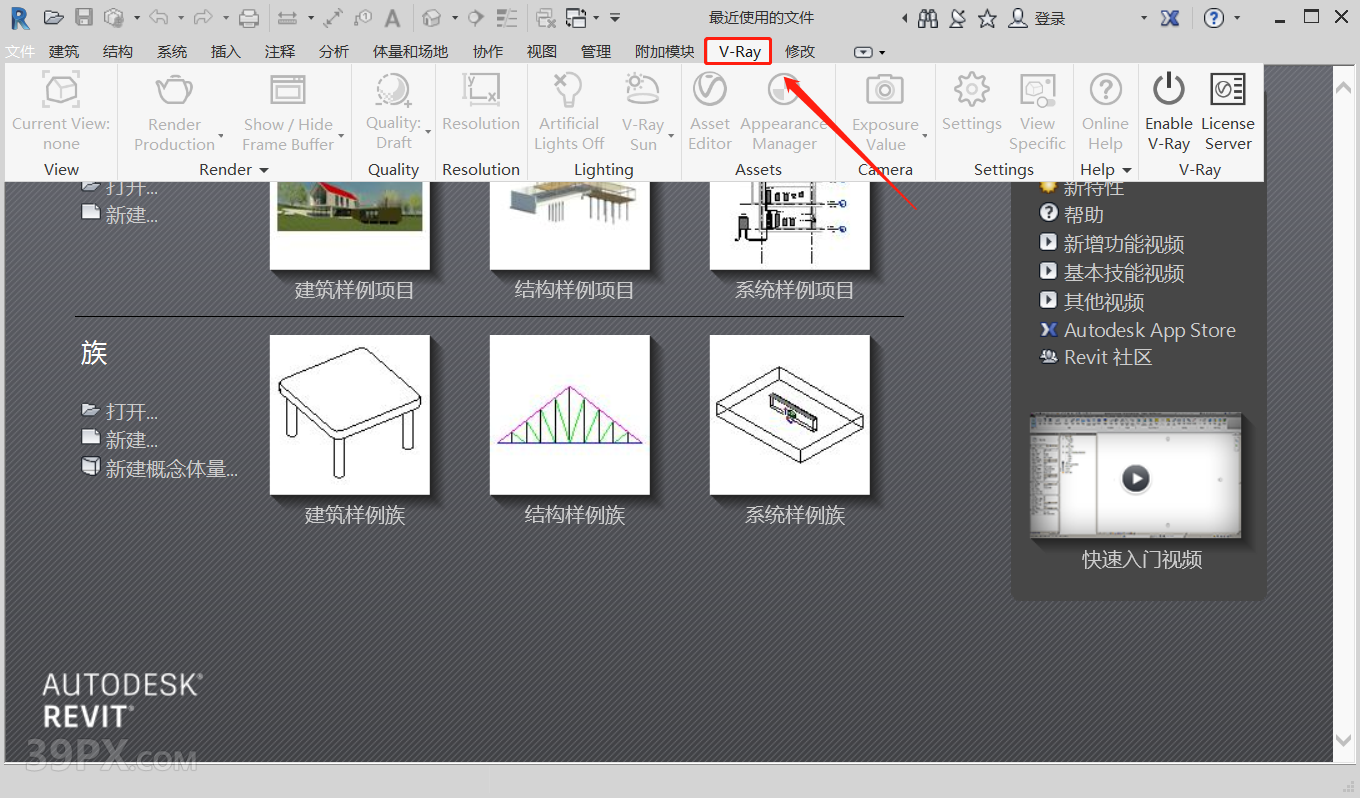Switch to the 修改 ribbon tab
The height and width of the screenshot is (798, 1360).
click(x=800, y=52)
